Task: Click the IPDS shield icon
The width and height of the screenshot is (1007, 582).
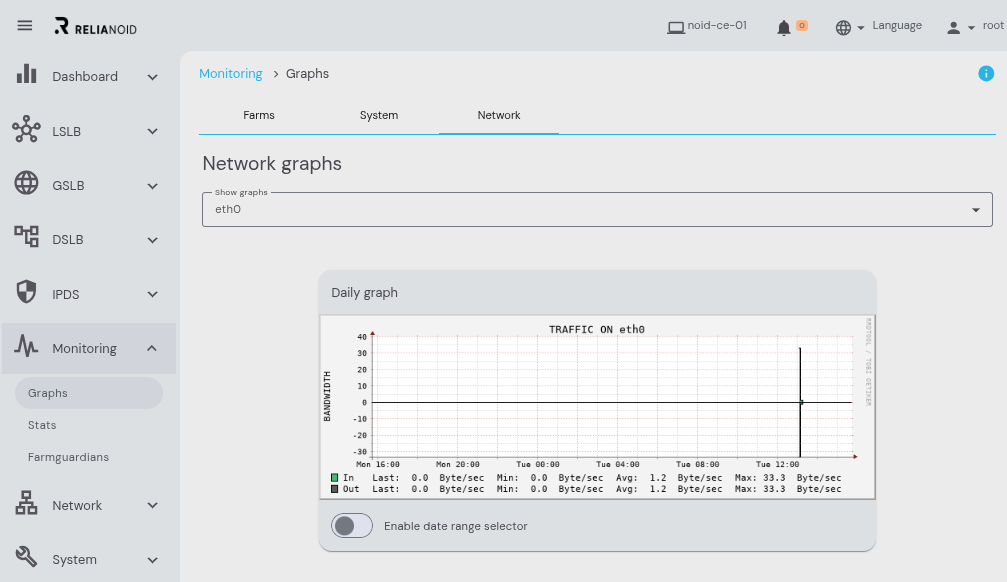Action: pyautogui.click(x=26, y=292)
